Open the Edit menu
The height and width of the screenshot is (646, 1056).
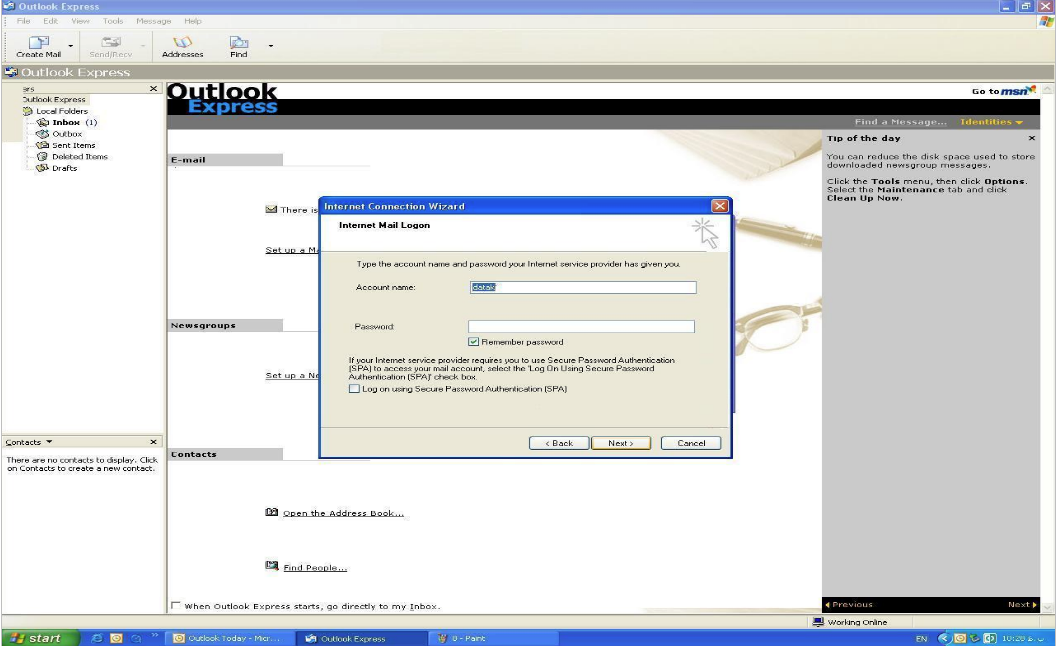click(x=51, y=21)
